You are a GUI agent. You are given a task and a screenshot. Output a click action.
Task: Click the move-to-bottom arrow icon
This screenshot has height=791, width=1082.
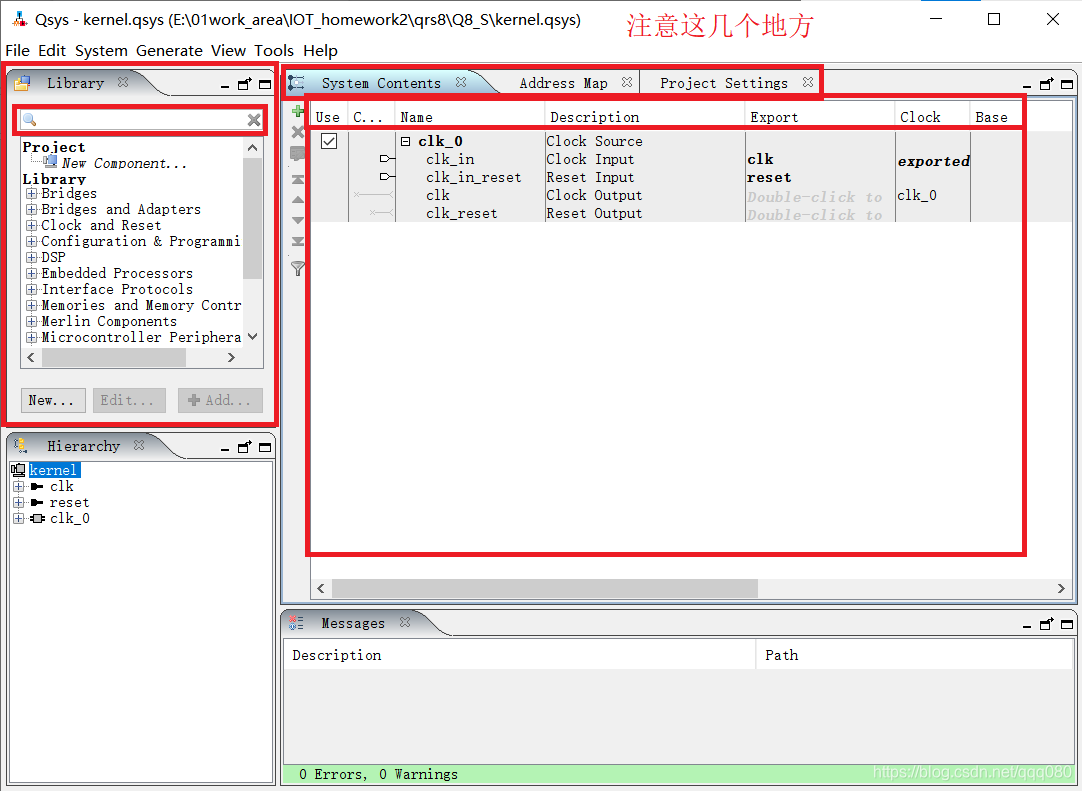point(298,241)
